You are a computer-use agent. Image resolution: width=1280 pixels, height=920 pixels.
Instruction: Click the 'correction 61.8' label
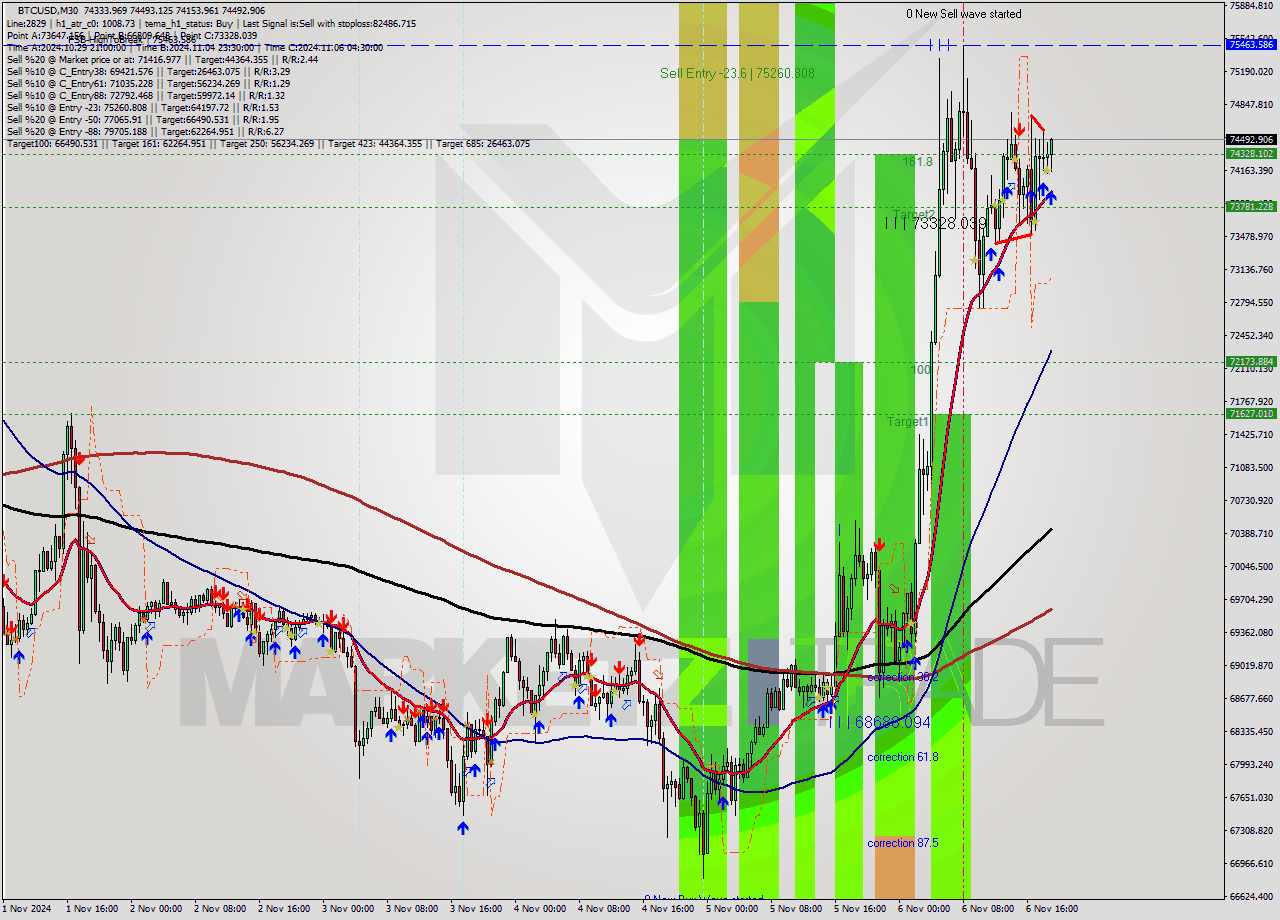(x=902, y=757)
